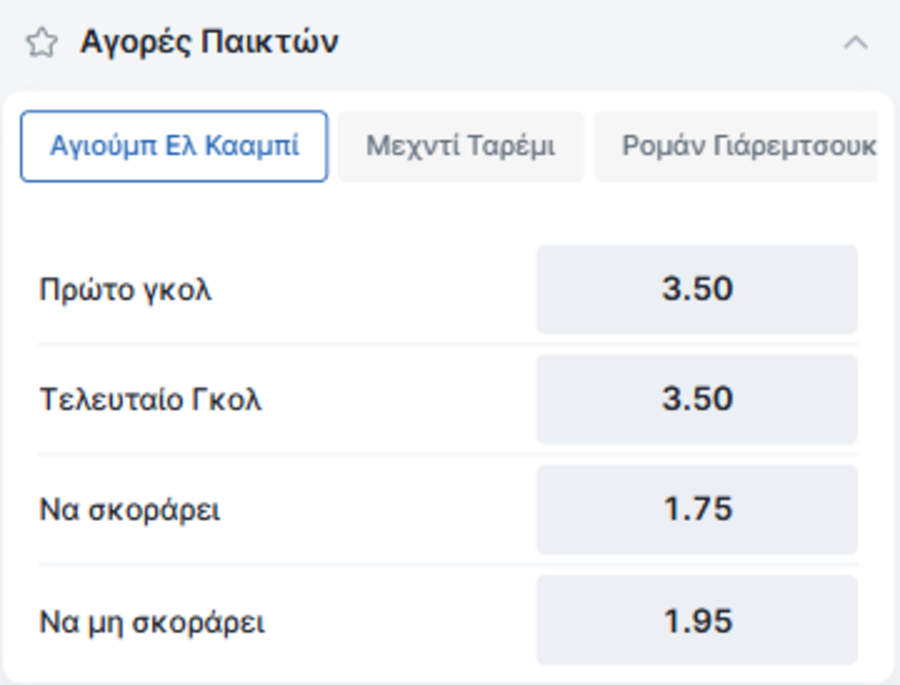The height and width of the screenshot is (685, 900).
Task: Collapse the Αγορές Παικτών section chevron
Action: [856, 43]
